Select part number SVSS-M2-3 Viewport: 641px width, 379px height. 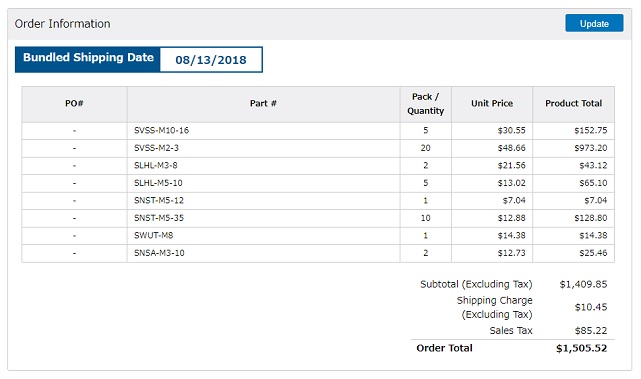coord(156,148)
